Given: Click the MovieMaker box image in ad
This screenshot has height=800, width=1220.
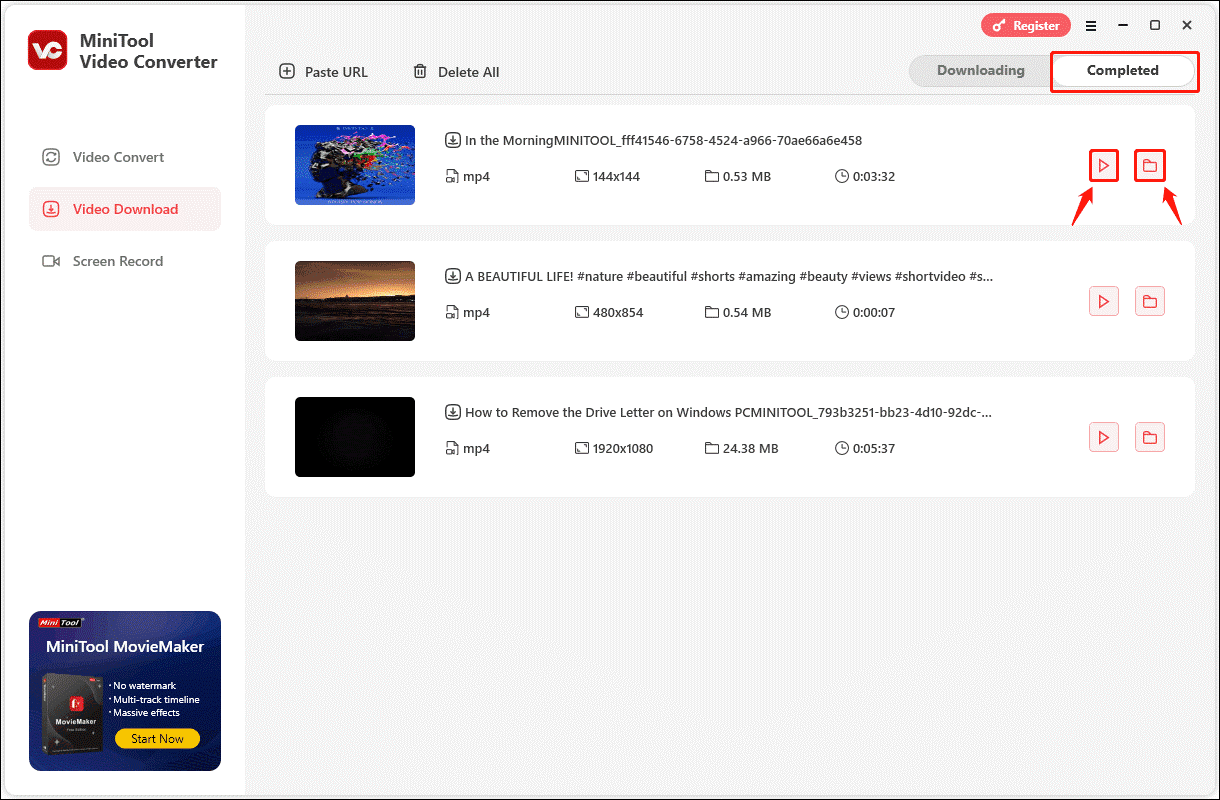Looking at the screenshot, I should tap(75, 713).
